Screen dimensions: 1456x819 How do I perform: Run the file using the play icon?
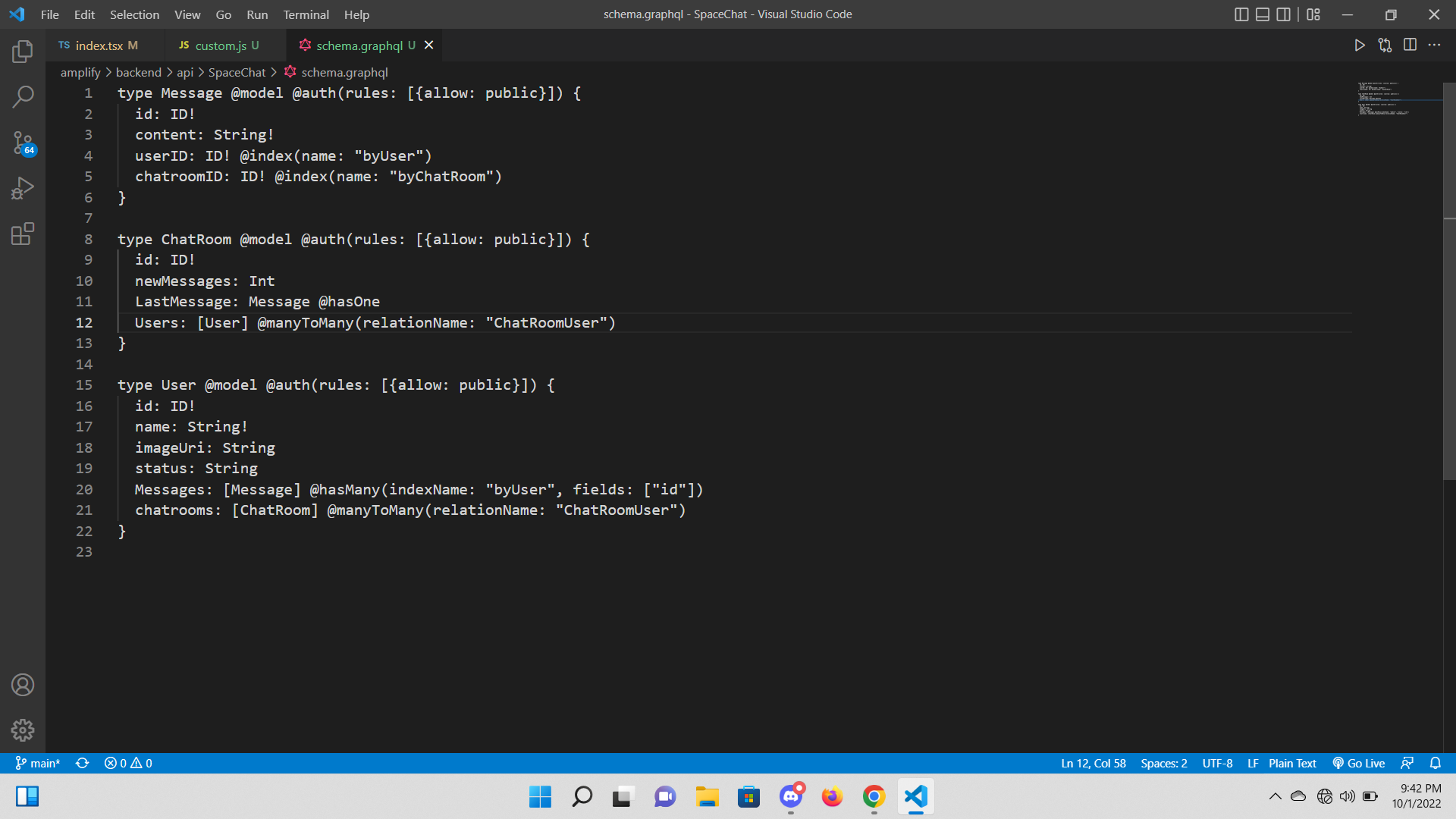click(1359, 45)
